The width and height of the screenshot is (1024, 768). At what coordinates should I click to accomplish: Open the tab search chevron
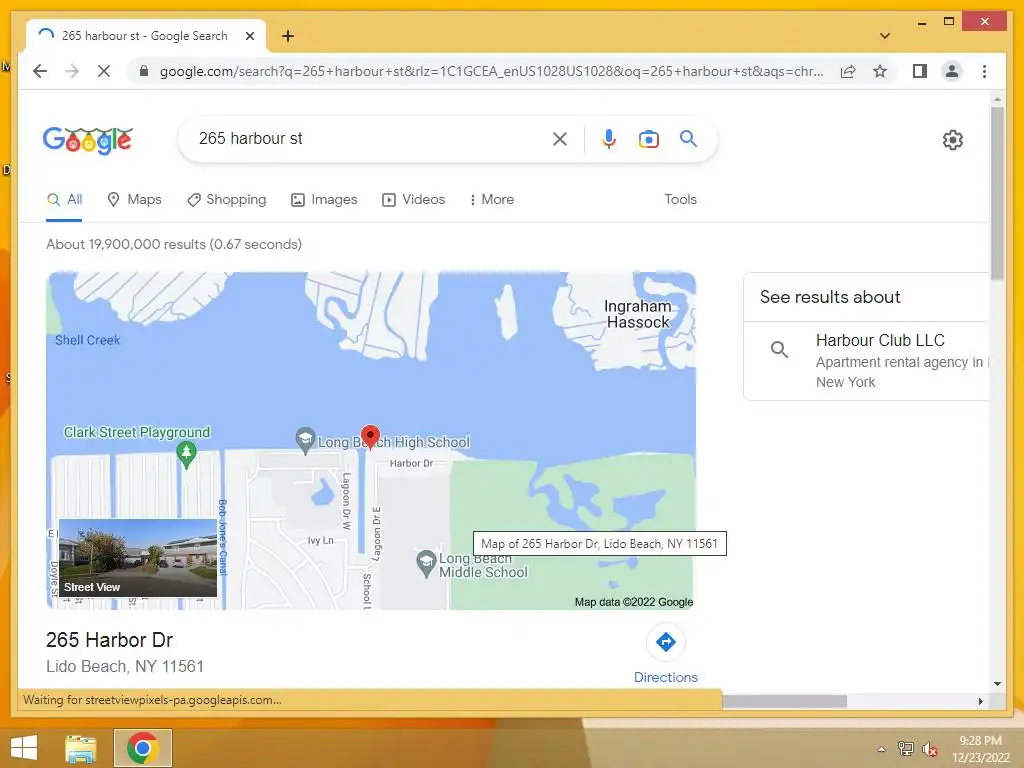point(885,36)
